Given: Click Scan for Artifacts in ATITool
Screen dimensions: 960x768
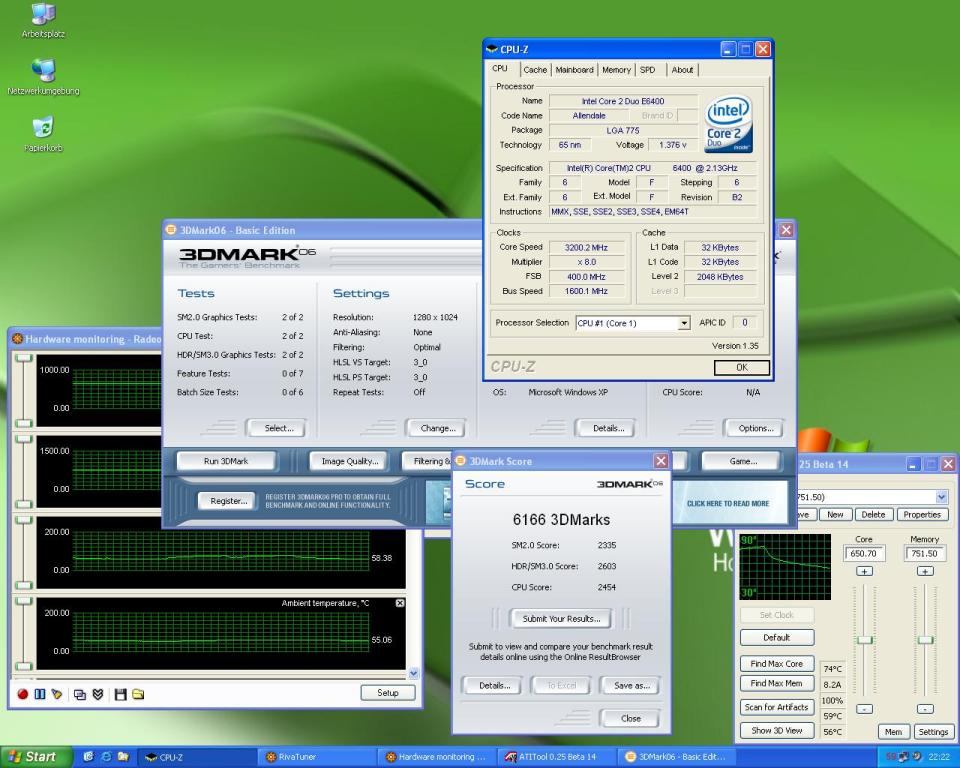Looking at the screenshot, I should click(x=776, y=707).
